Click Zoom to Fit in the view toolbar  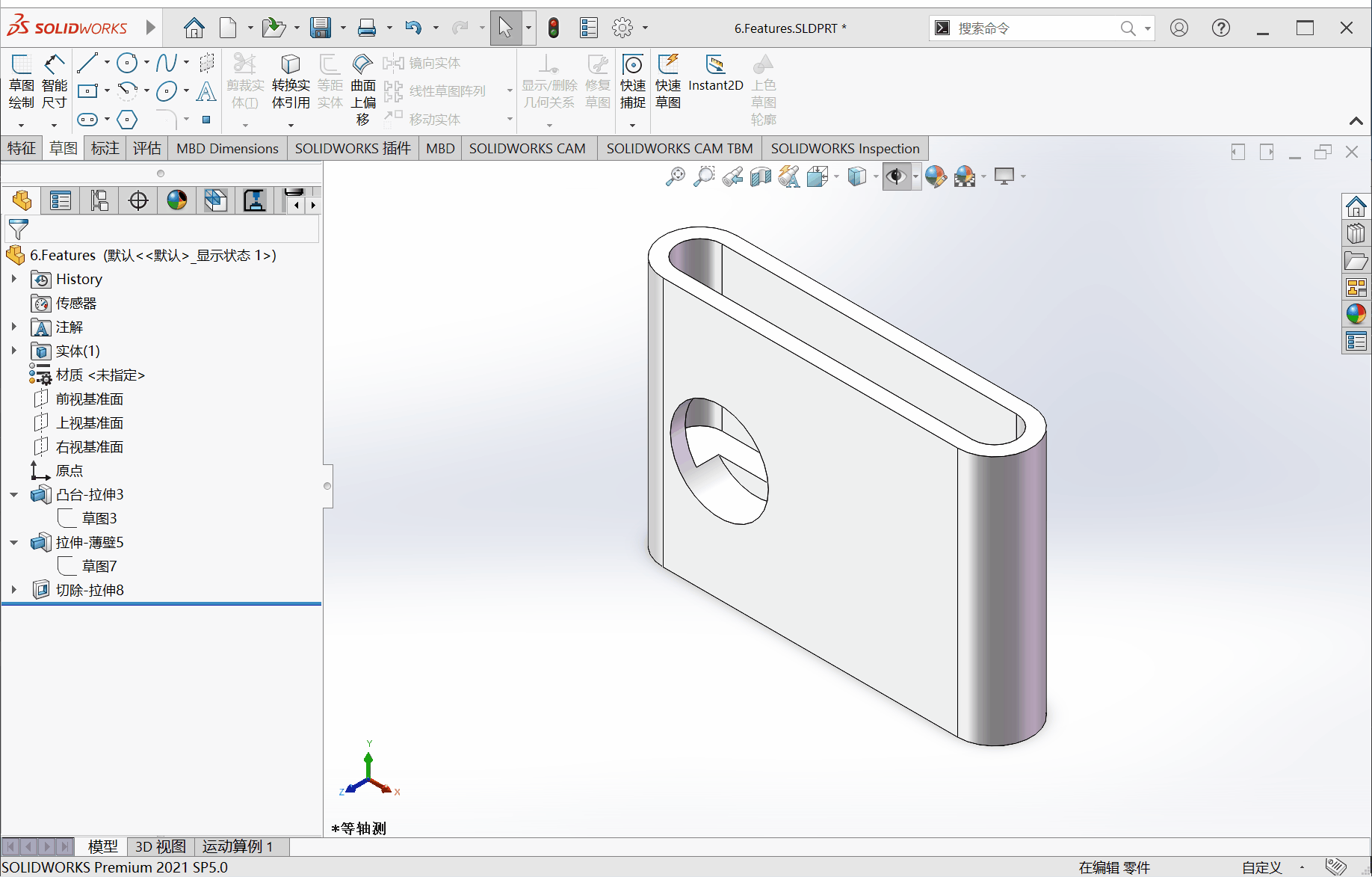(676, 176)
